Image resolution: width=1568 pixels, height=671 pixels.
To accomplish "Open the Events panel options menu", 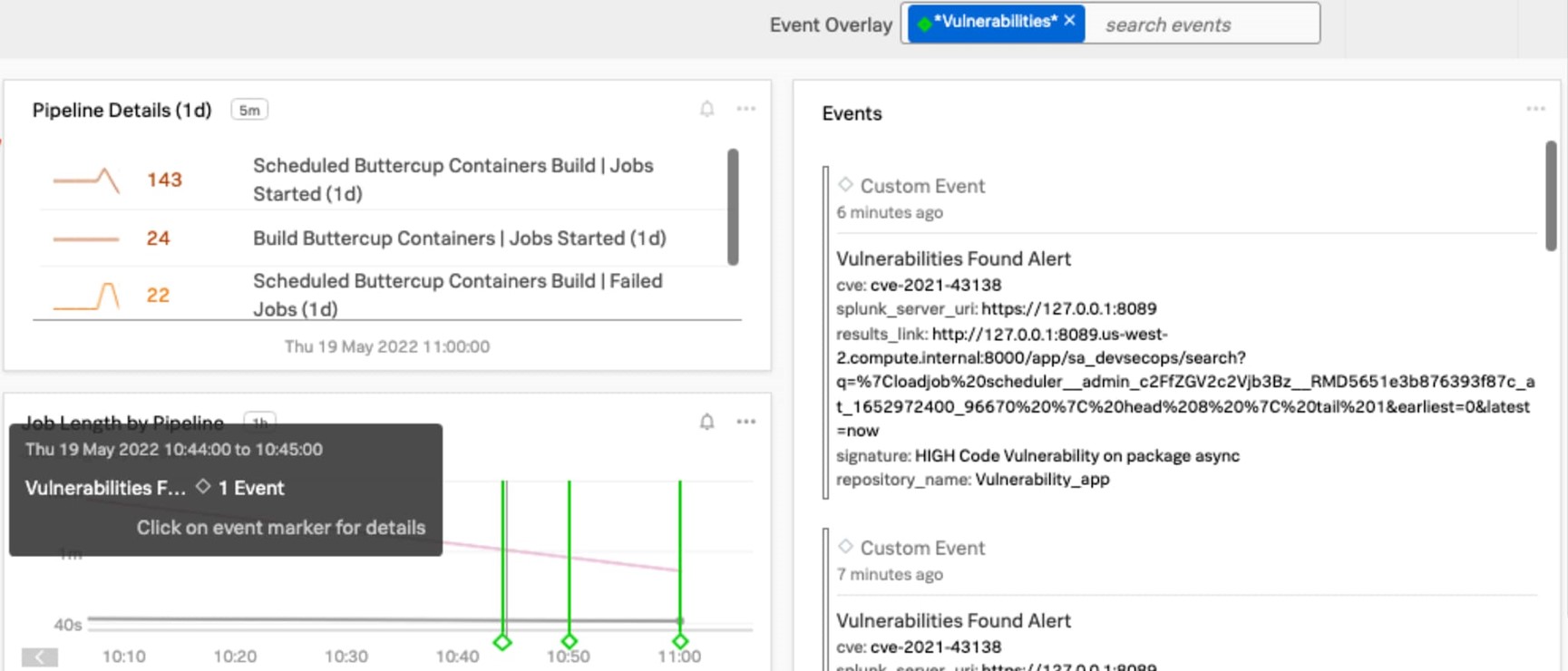I will click(x=1535, y=109).
